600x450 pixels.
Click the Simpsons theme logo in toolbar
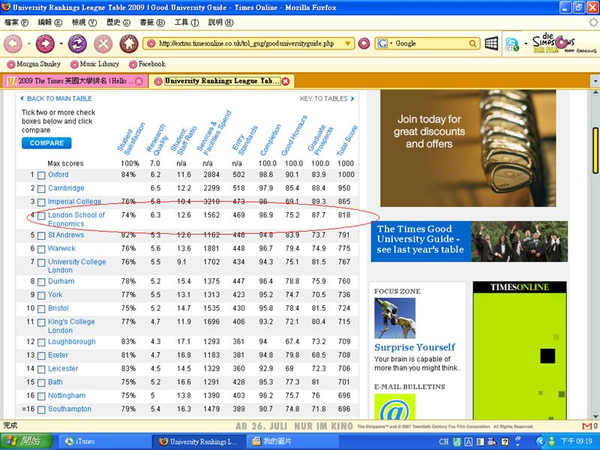click(x=564, y=43)
